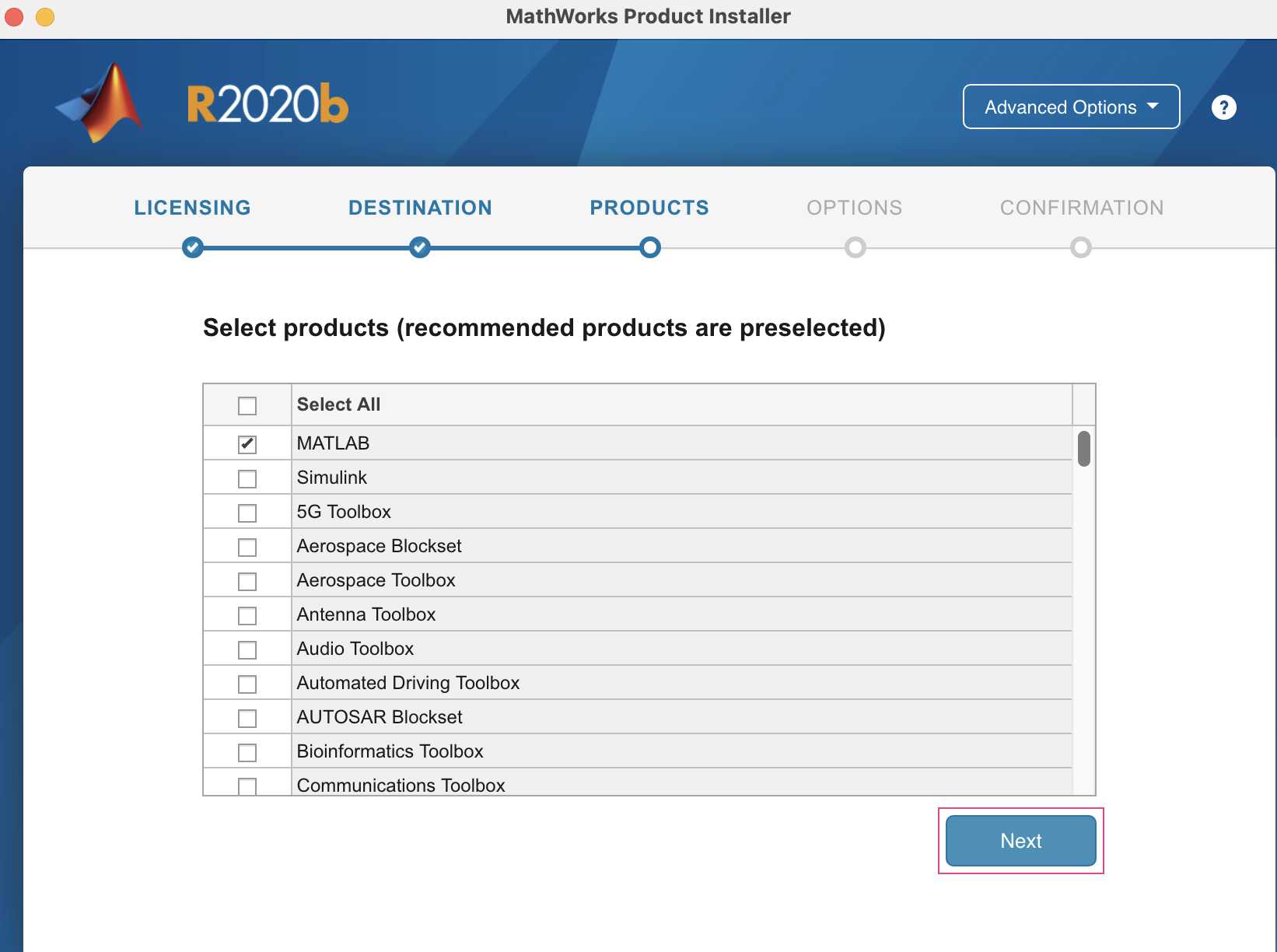
Task: Uncheck the MATLAB product checkbox
Action: pyautogui.click(x=247, y=444)
